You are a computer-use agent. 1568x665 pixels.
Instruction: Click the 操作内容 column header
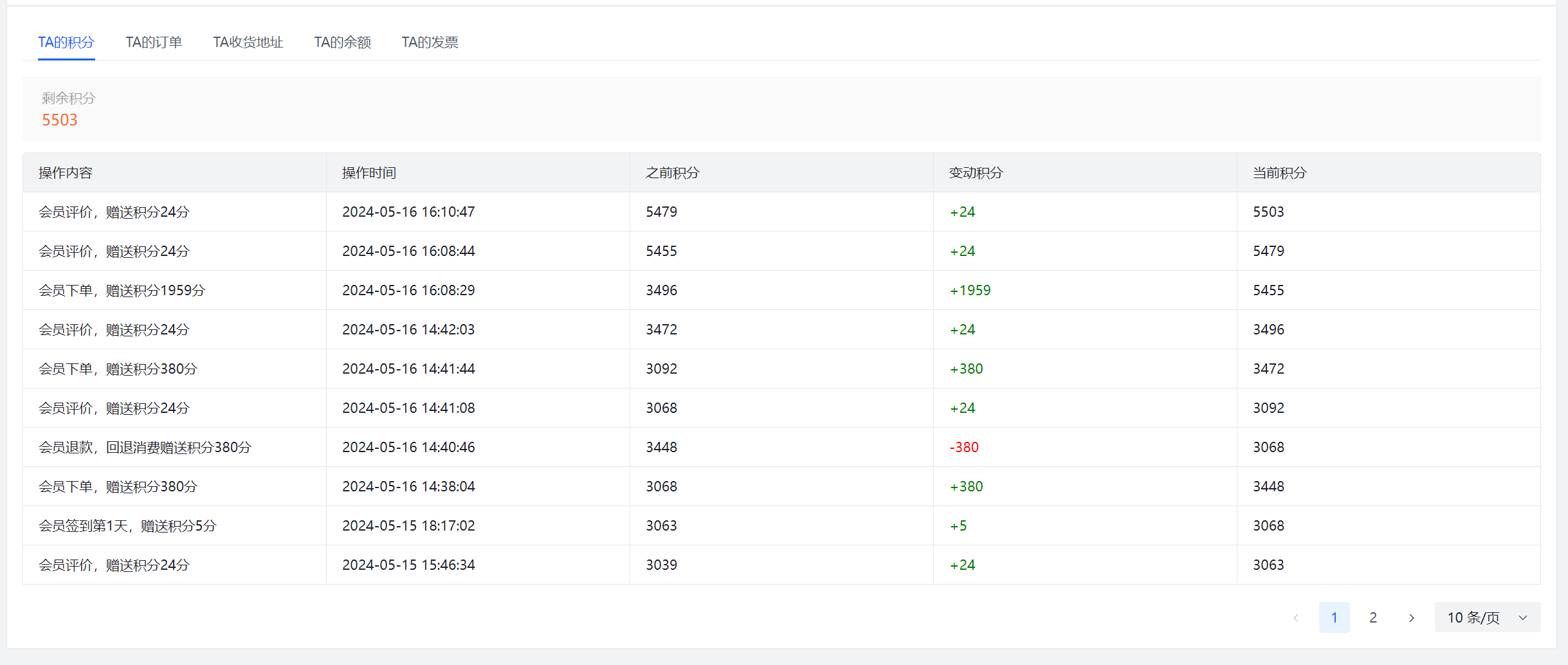pyautogui.click(x=66, y=173)
